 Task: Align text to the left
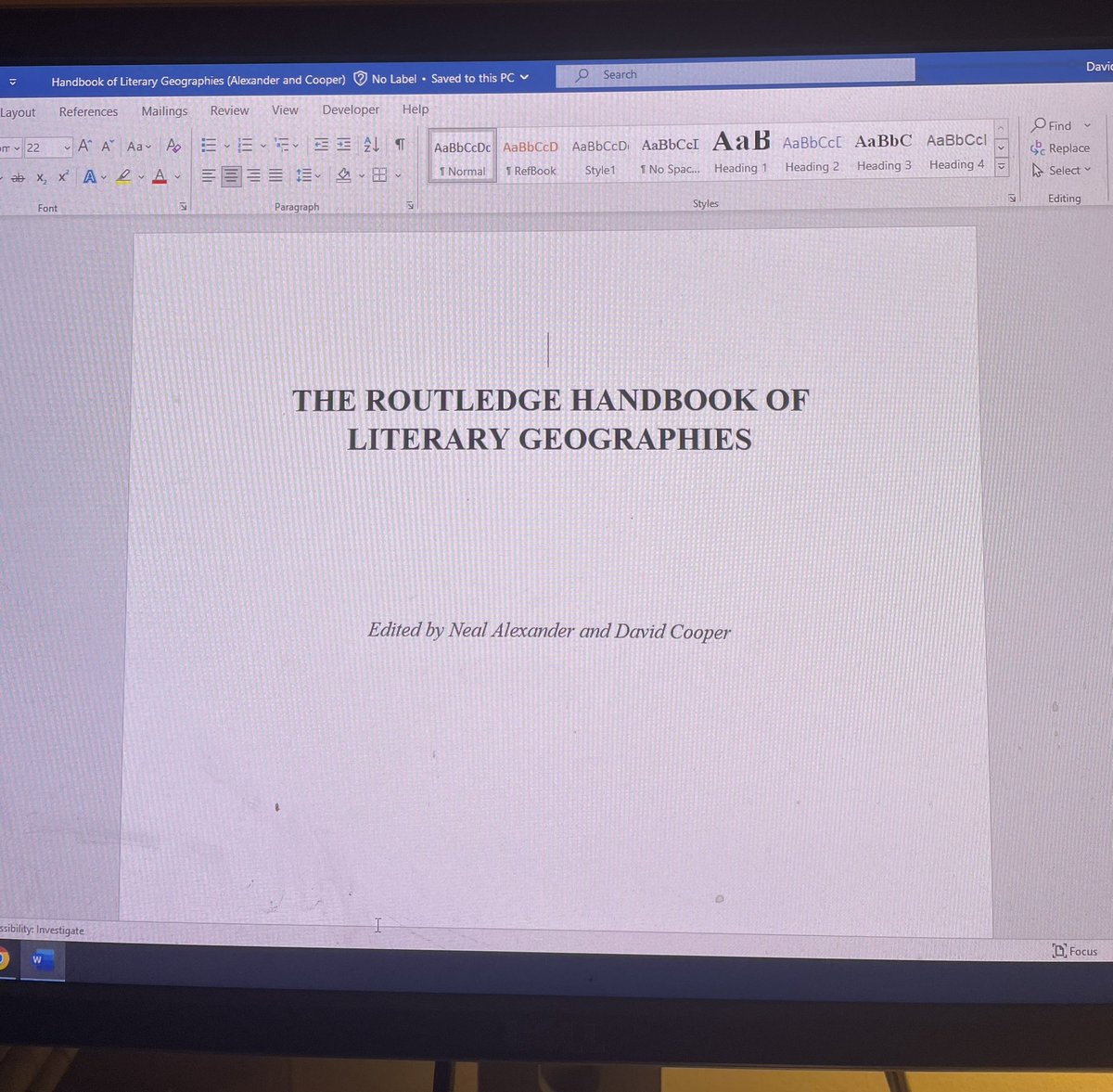(209, 175)
